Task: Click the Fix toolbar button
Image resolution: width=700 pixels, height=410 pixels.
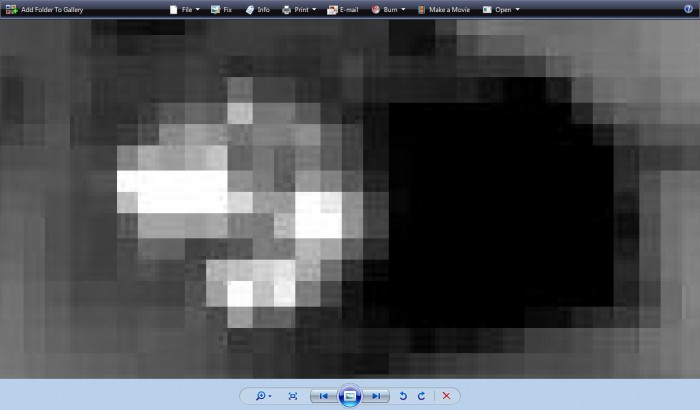Action: 221,9
